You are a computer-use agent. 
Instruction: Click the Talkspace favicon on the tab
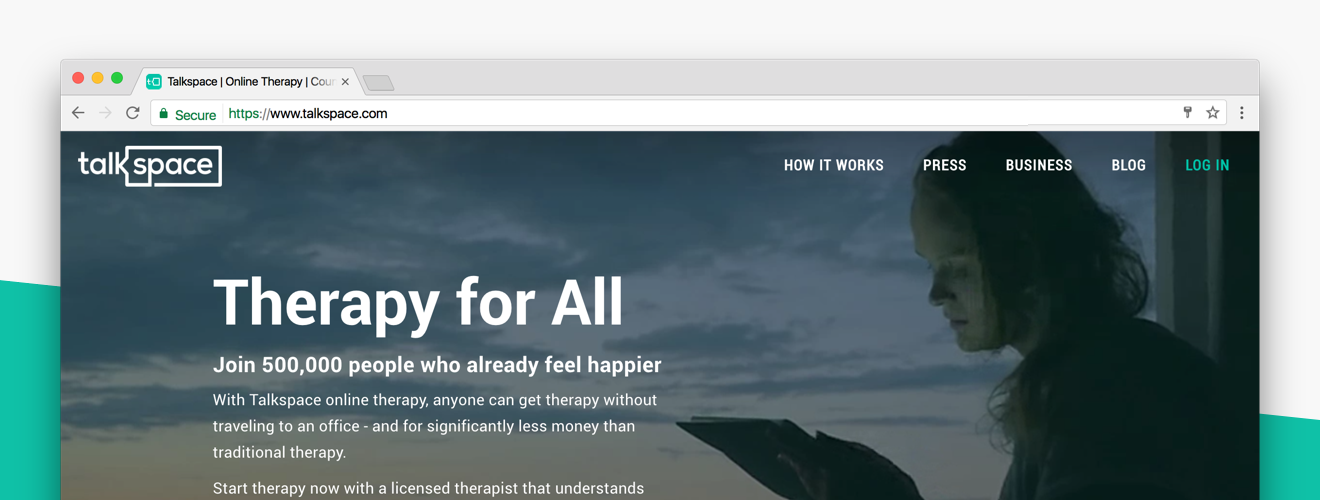point(153,82)
